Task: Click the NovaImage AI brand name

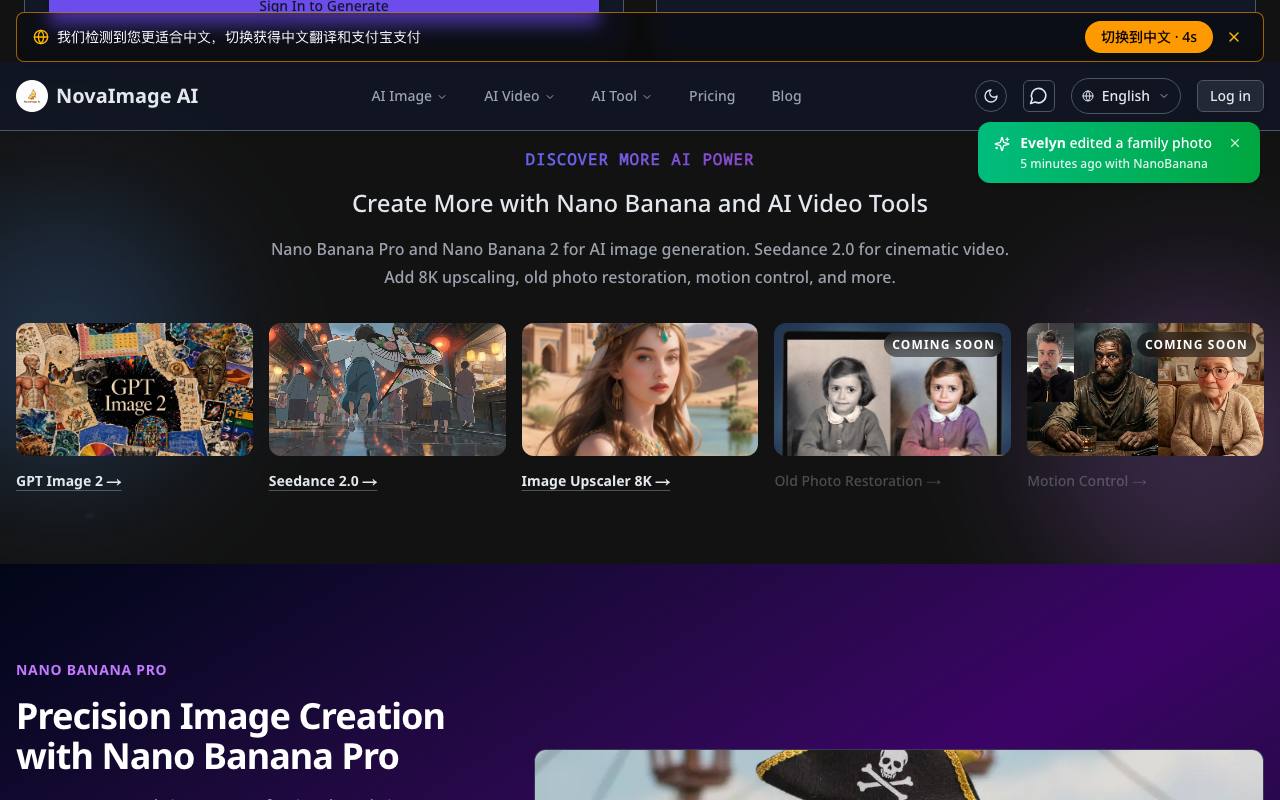Action: pos(127,96)
